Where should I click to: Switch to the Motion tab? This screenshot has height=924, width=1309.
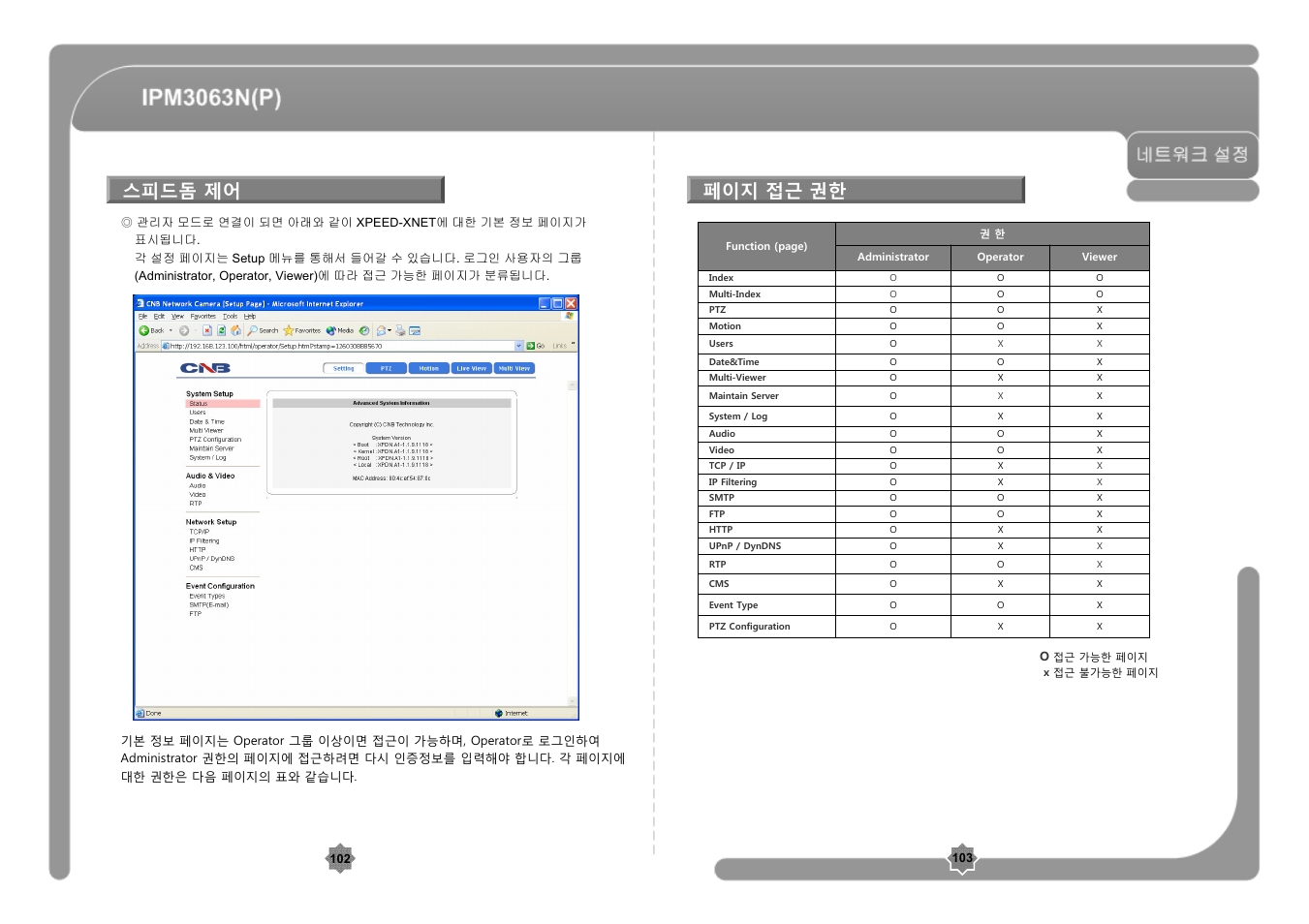pos(428,368)
